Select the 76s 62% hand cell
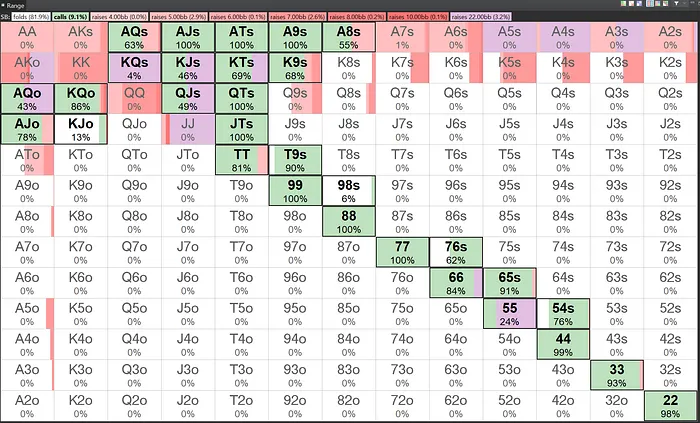 455,254
